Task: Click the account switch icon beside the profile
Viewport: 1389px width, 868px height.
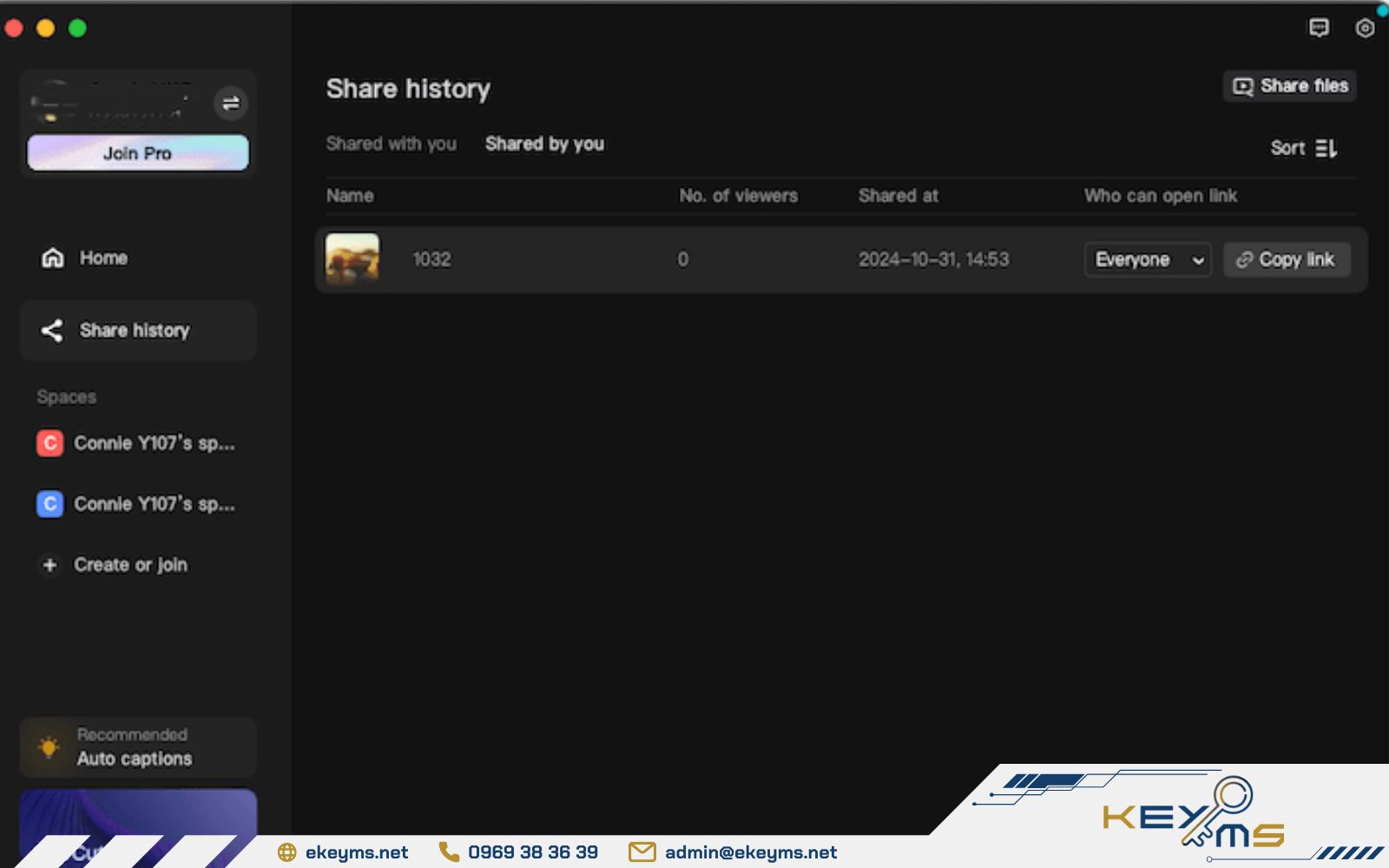Action: pyautogui.click(x=230, y=103)
